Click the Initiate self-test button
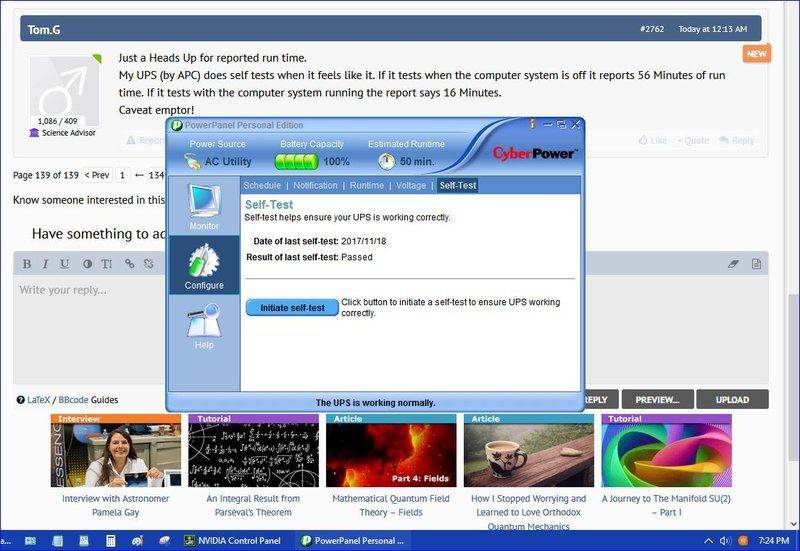Screen dimensions: 800x551 292,308
